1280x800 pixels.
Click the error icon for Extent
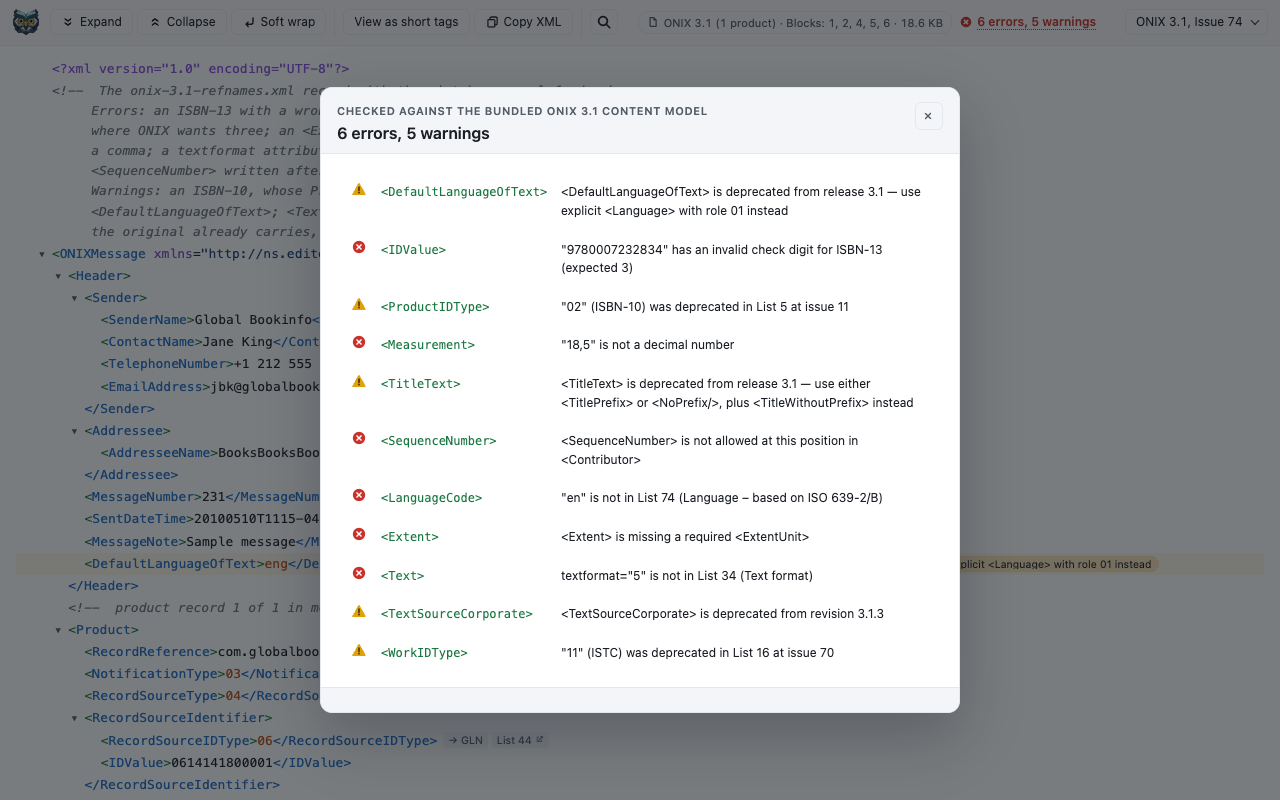(x=359, y=535)
